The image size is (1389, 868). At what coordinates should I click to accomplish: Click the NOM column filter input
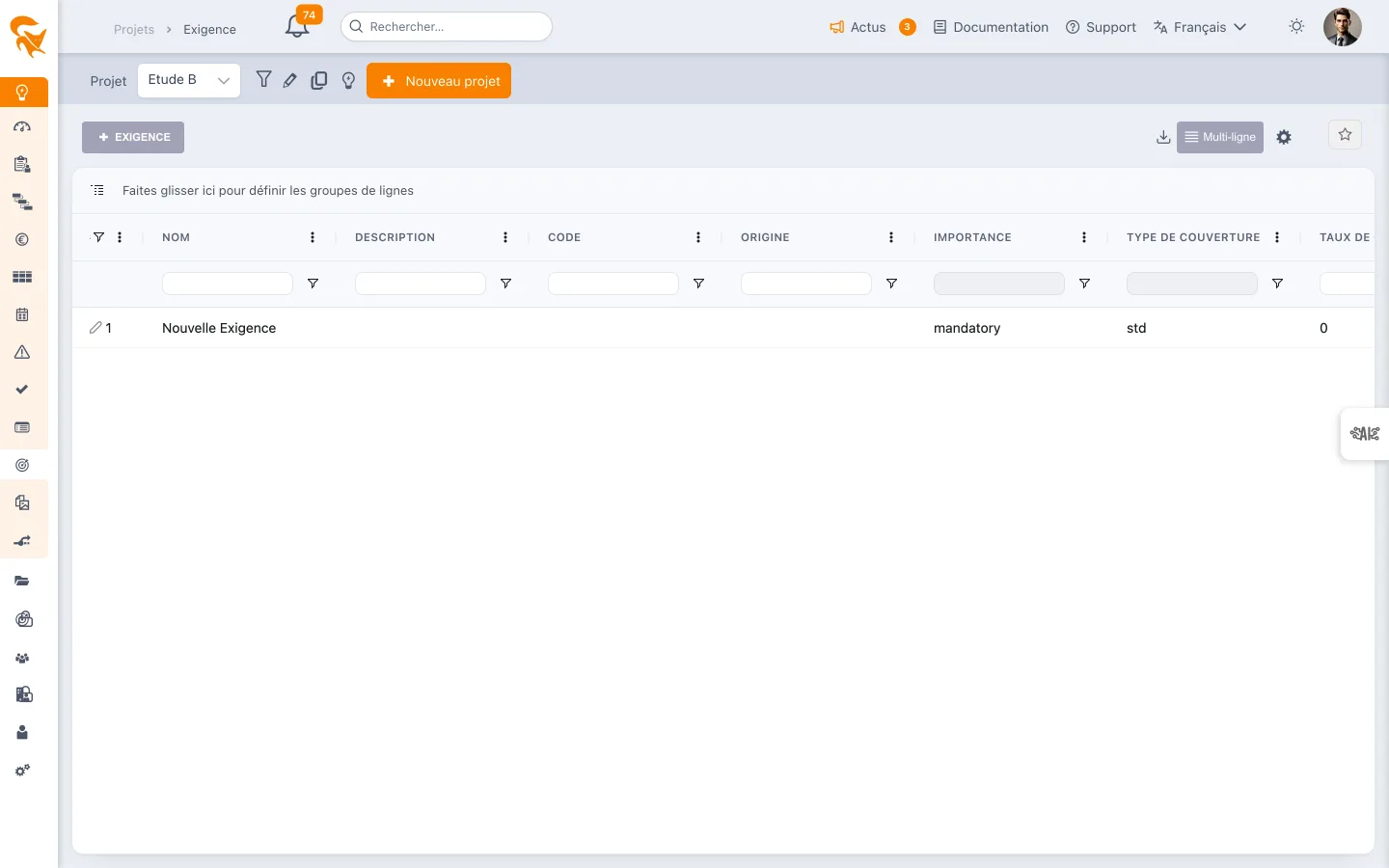pos(228,284)
